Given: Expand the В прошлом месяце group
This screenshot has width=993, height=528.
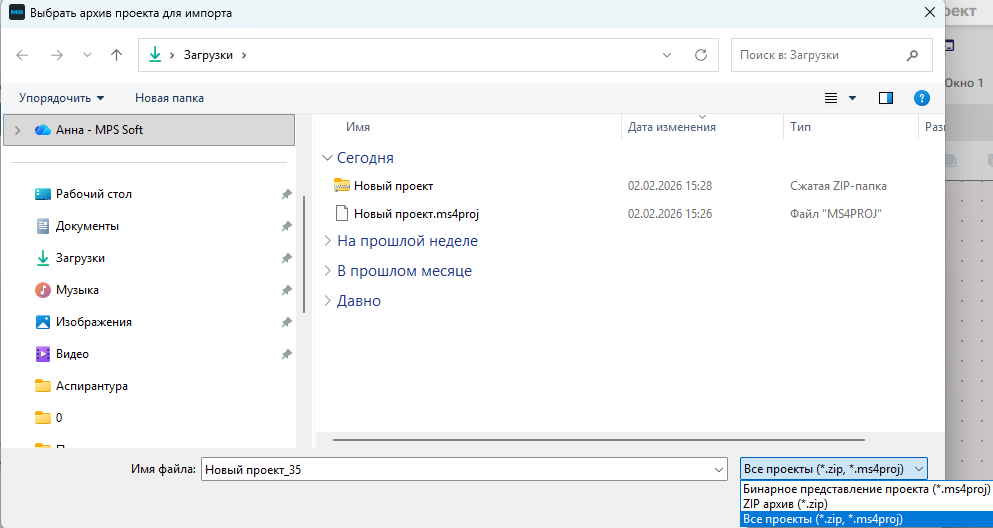Looking at the screenshot, I should (327, 271).
